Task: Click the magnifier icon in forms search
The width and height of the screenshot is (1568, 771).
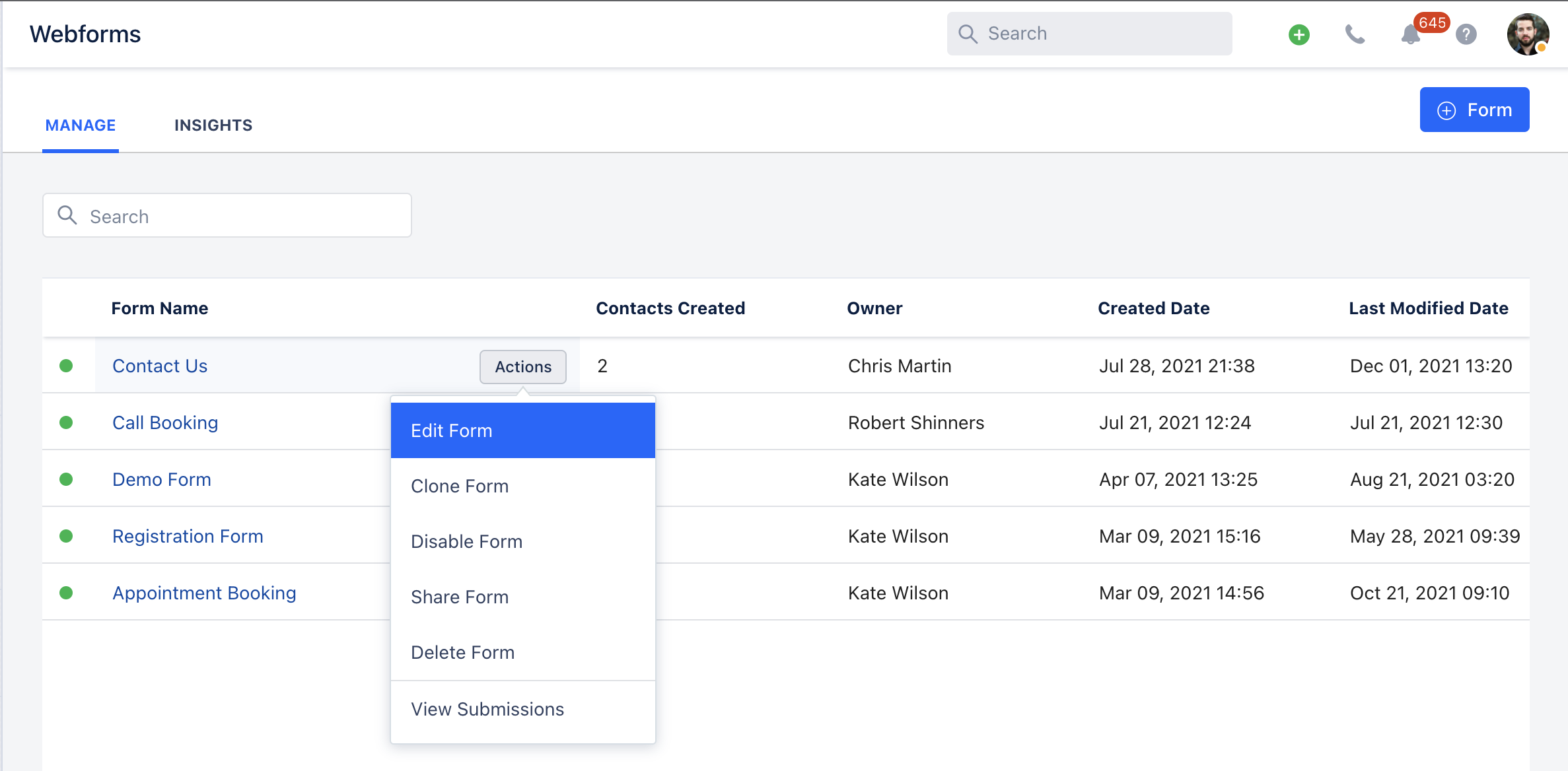Action: tap(67, 215)
